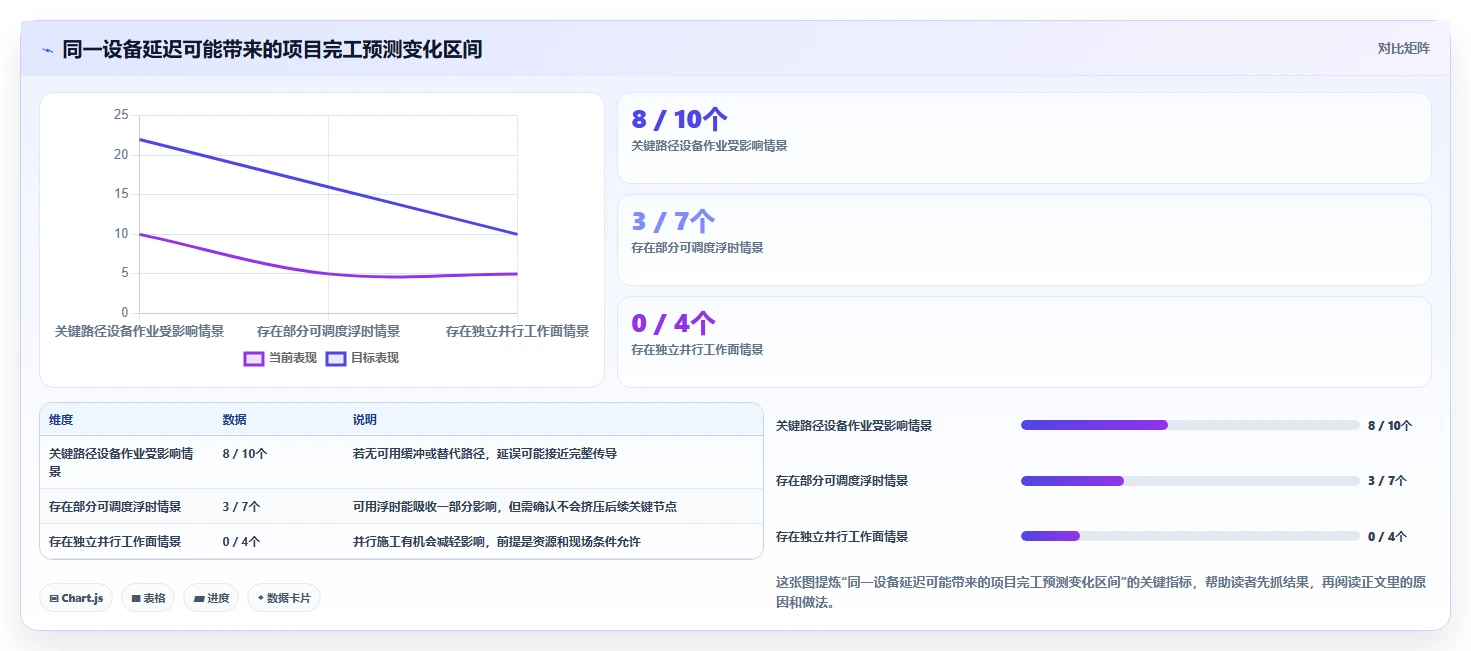Click the 3 / 7个 progress value label

tap(1387, 481)
